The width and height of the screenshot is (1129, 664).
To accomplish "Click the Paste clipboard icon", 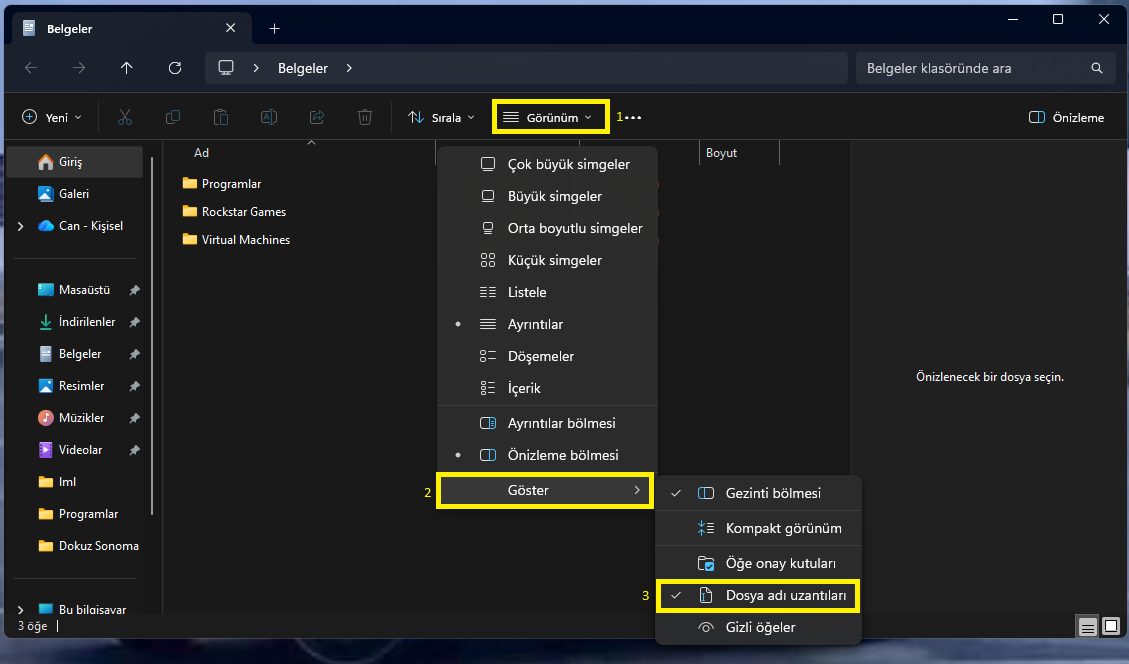I will (221, 117).
